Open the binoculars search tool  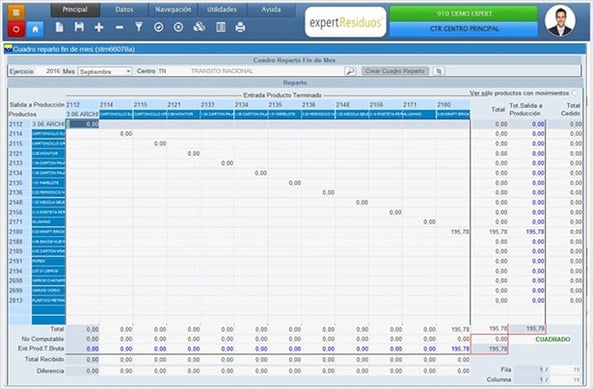[199, 27]
